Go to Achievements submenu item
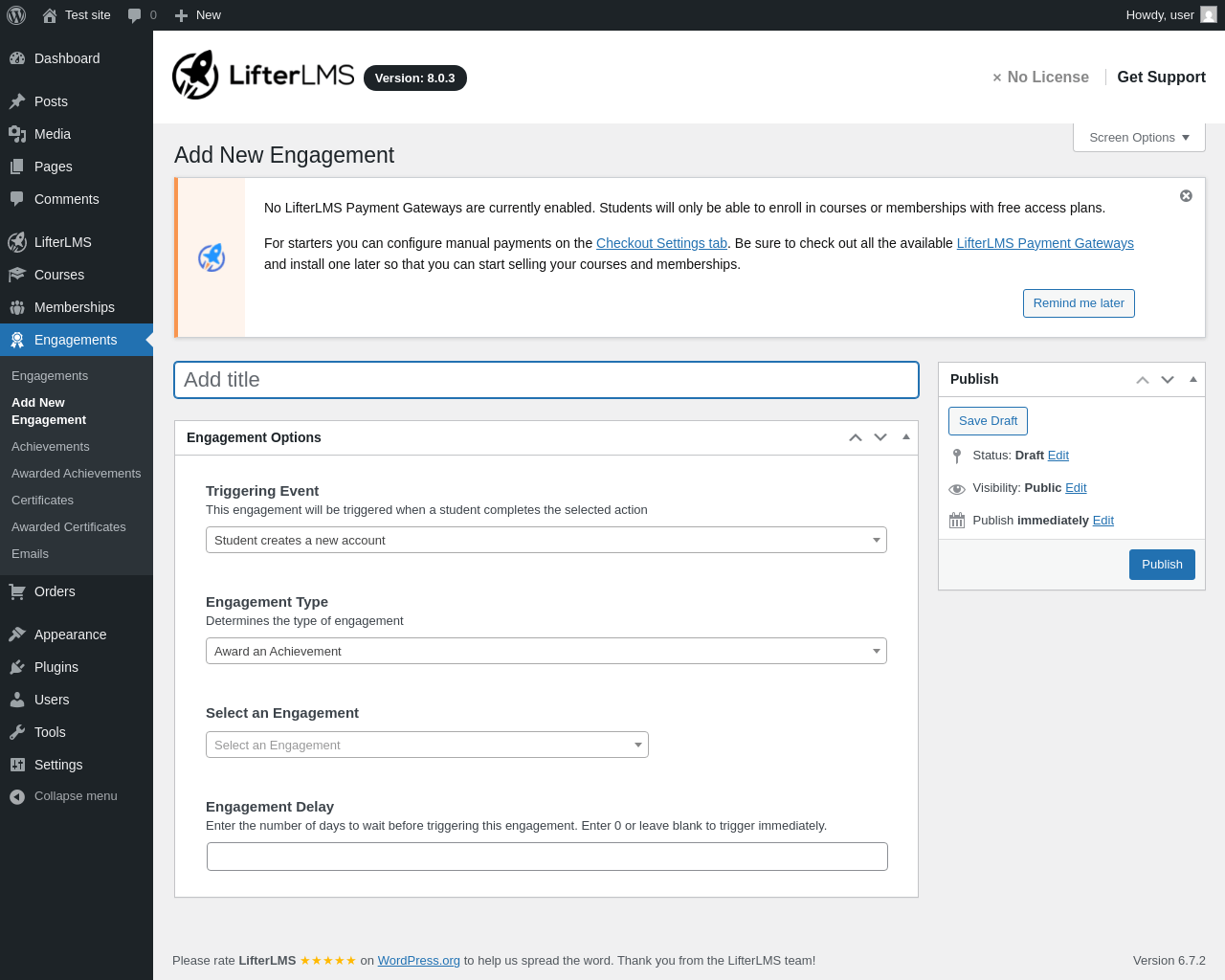Screen dimensions: 1225x980 [51, 447]
